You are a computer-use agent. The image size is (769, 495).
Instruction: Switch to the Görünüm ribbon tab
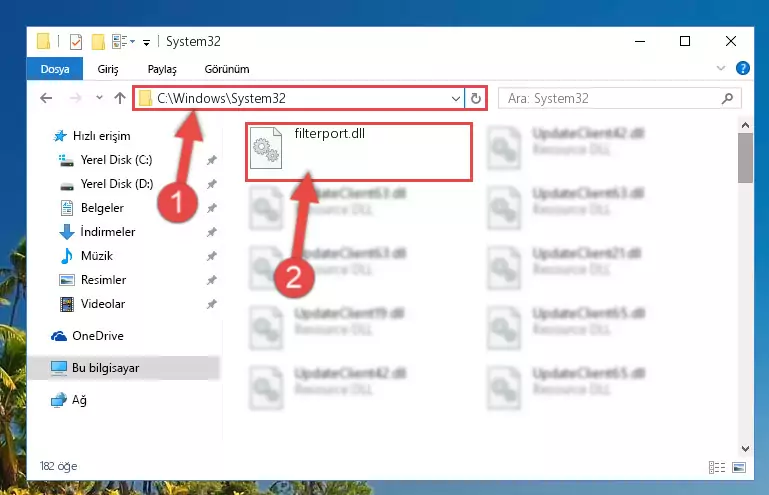[227, 69]
